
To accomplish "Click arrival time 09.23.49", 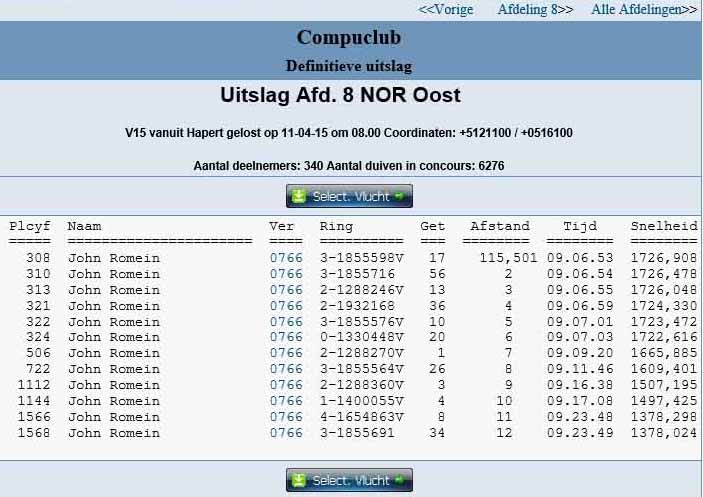I will 580,433.
